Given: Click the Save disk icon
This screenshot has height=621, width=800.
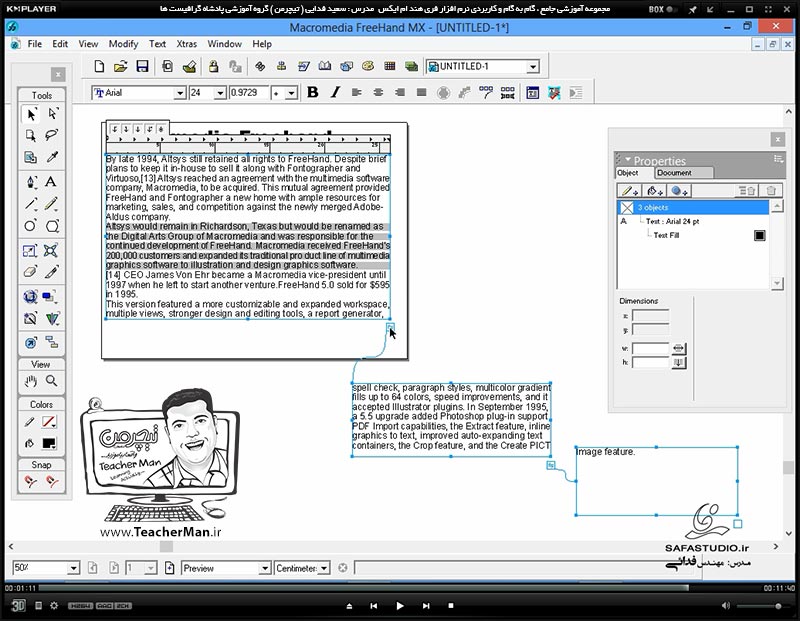Looking at the screenshot, I should point(142,66).
